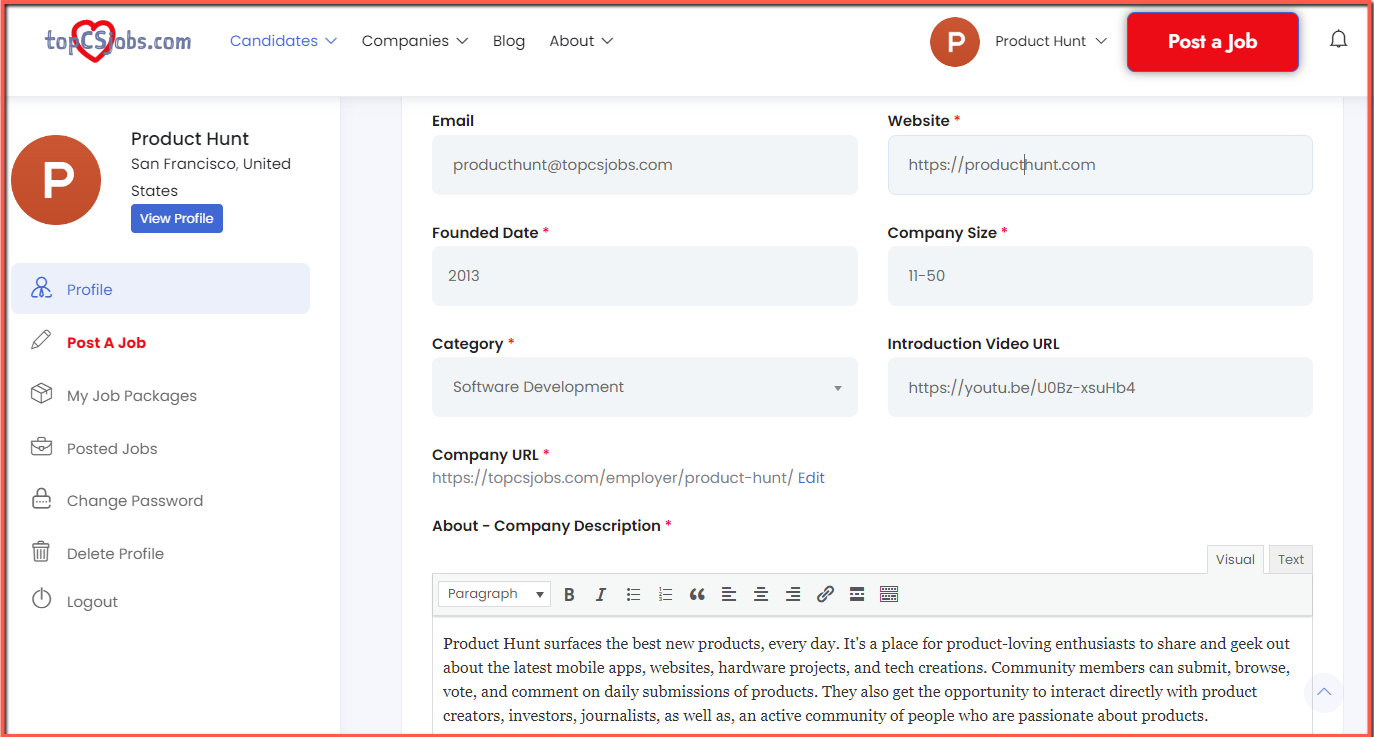Click the Company Size field
This screenshot has height=737, width=1374.
[1100, 276]
